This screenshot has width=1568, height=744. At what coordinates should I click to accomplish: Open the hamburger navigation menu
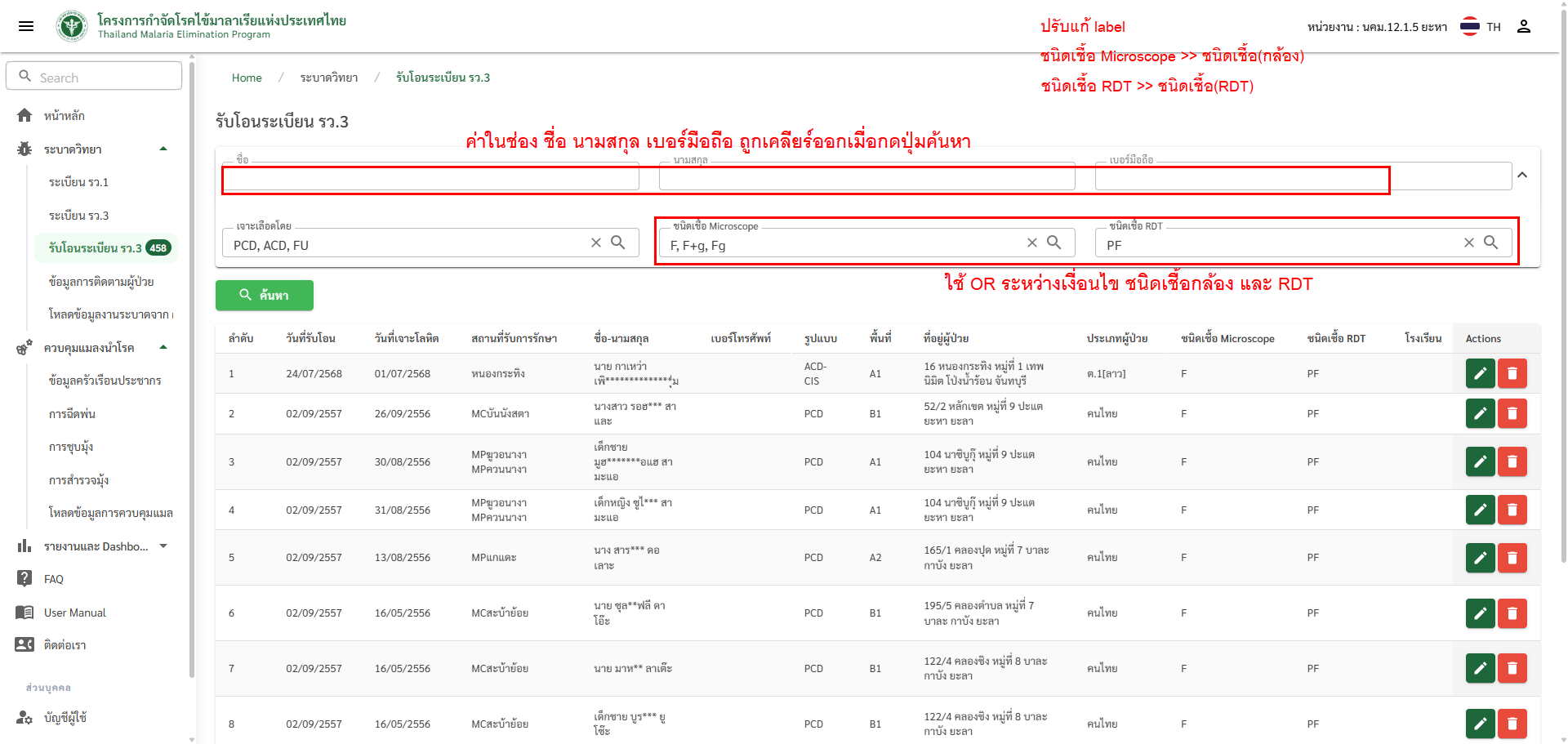point(26,26)
